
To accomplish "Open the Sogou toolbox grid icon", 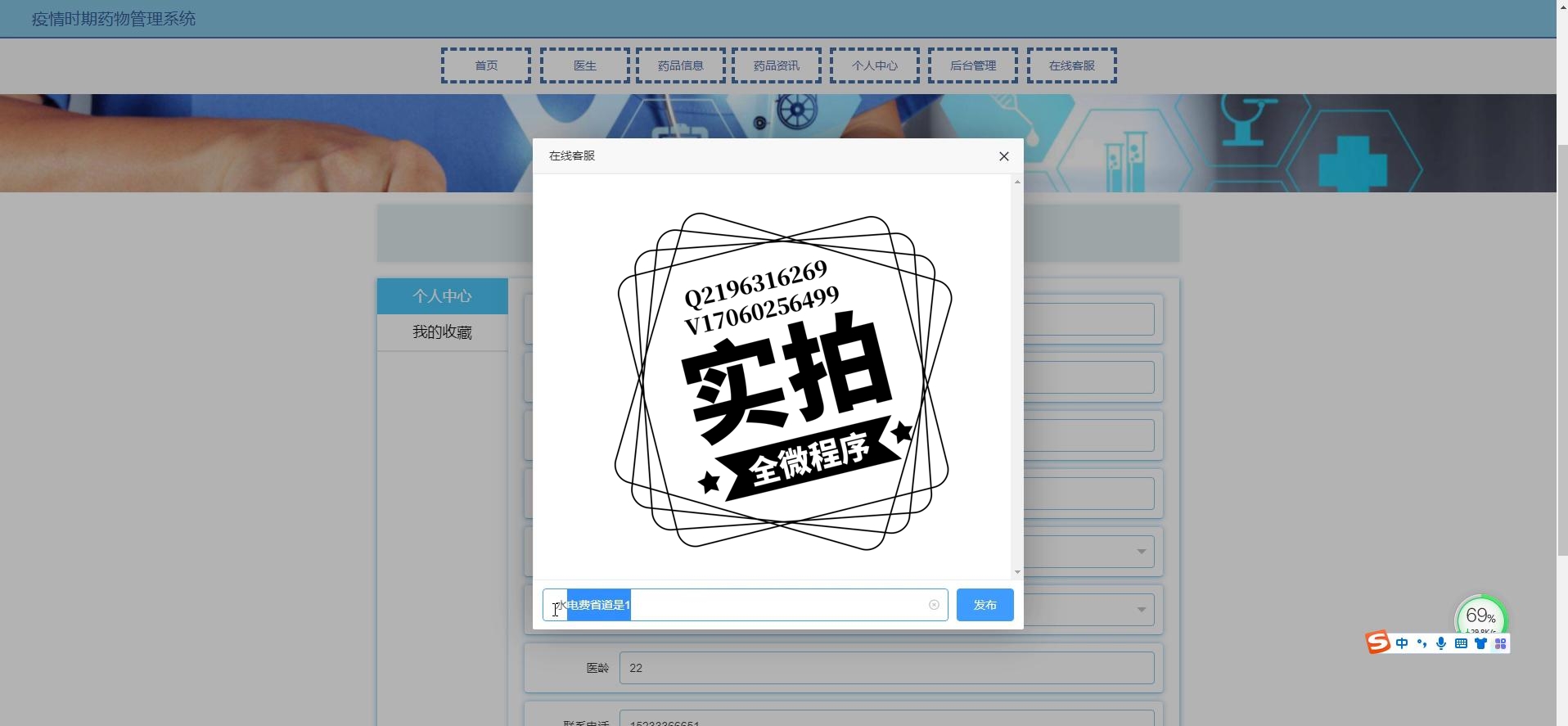I will pyautogui.click(x=1500, y=644).
